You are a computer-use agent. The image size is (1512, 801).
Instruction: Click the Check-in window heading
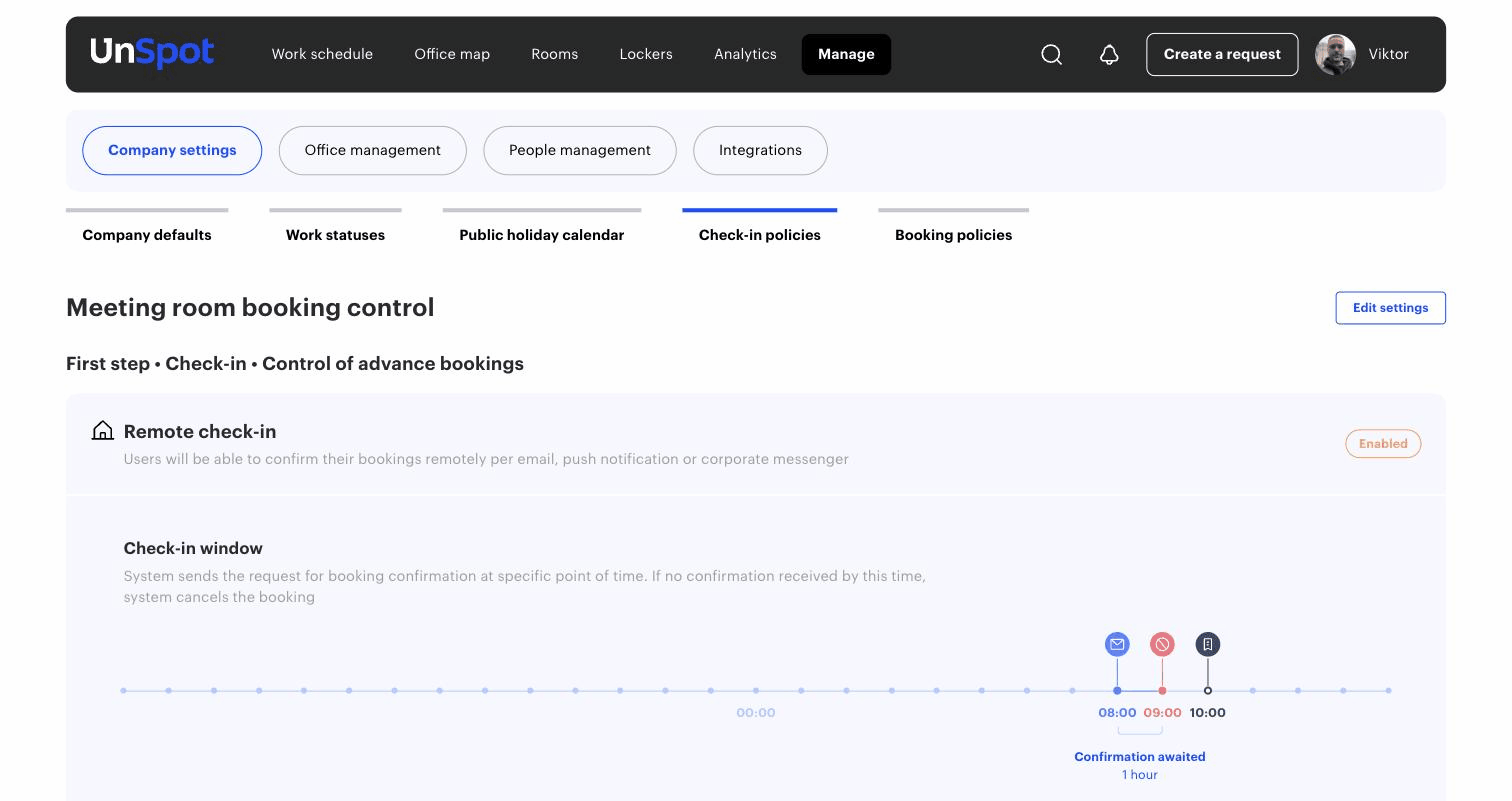[193, 548]
